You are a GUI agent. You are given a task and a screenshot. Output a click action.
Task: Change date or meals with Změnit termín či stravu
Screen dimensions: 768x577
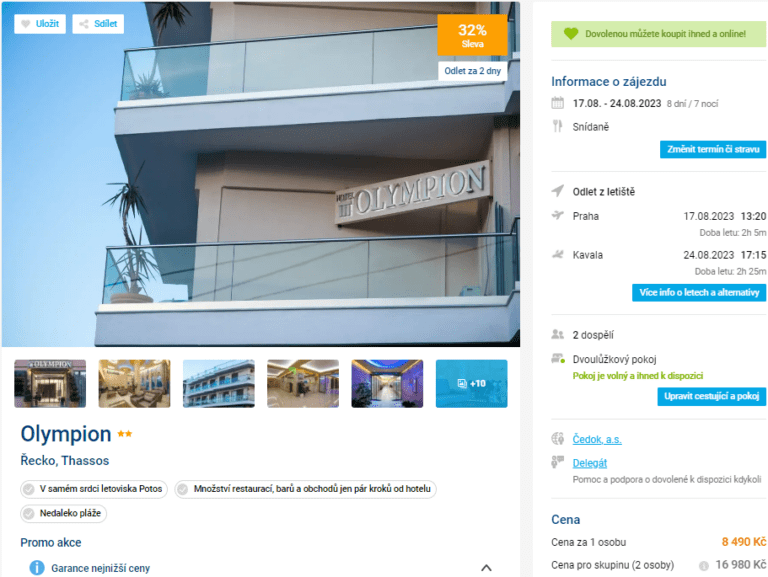point(713,149)
